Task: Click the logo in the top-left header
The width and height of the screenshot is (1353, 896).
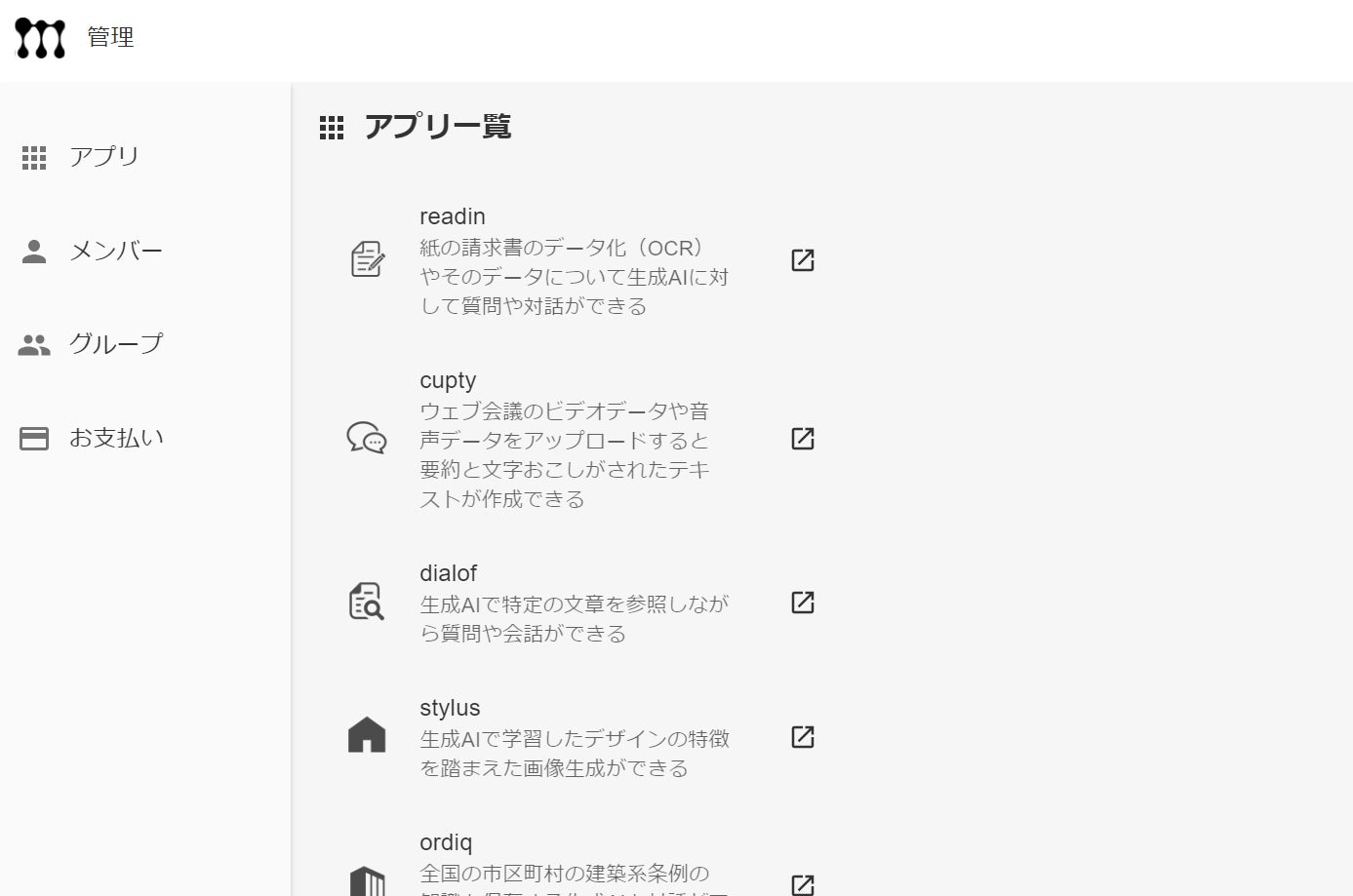Action: click(x=40, y=38)
